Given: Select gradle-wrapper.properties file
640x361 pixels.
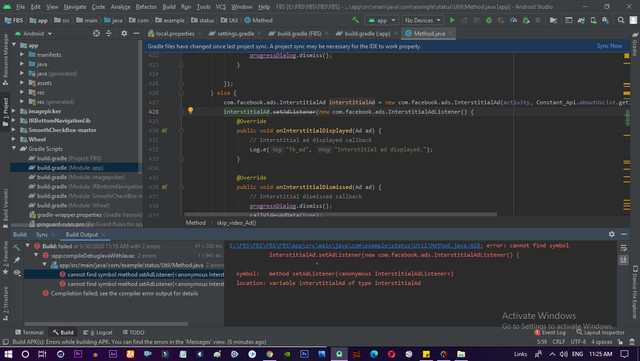Looking at the screenshot, I should click(x=85, y=215).
